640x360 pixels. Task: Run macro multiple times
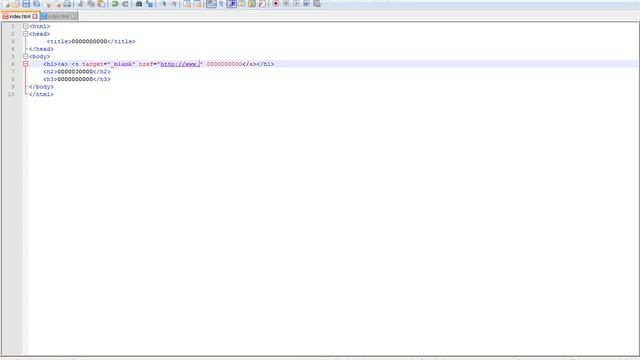(x=306, y=4)
